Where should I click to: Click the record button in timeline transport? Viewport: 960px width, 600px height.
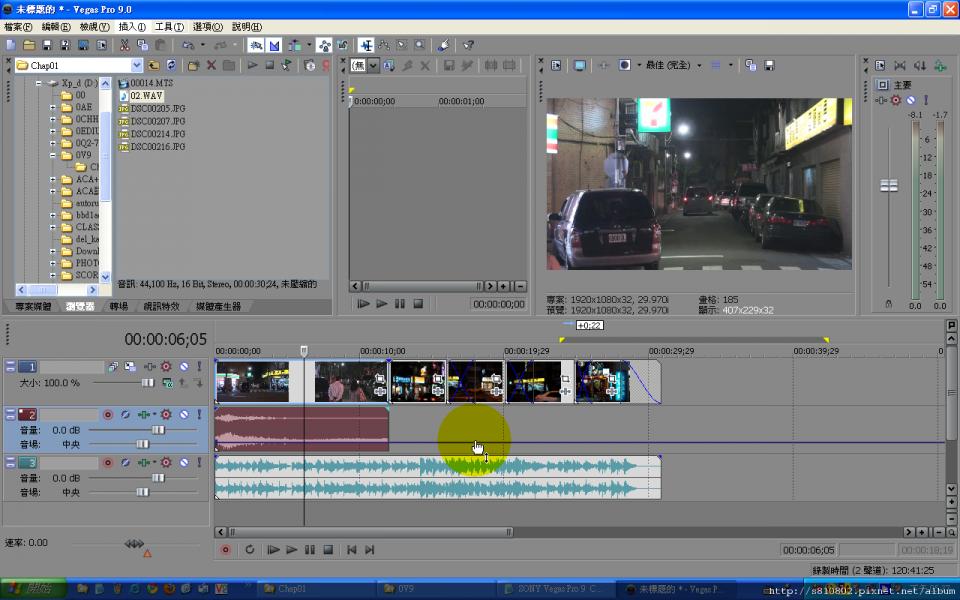click(x=225, y=550)
